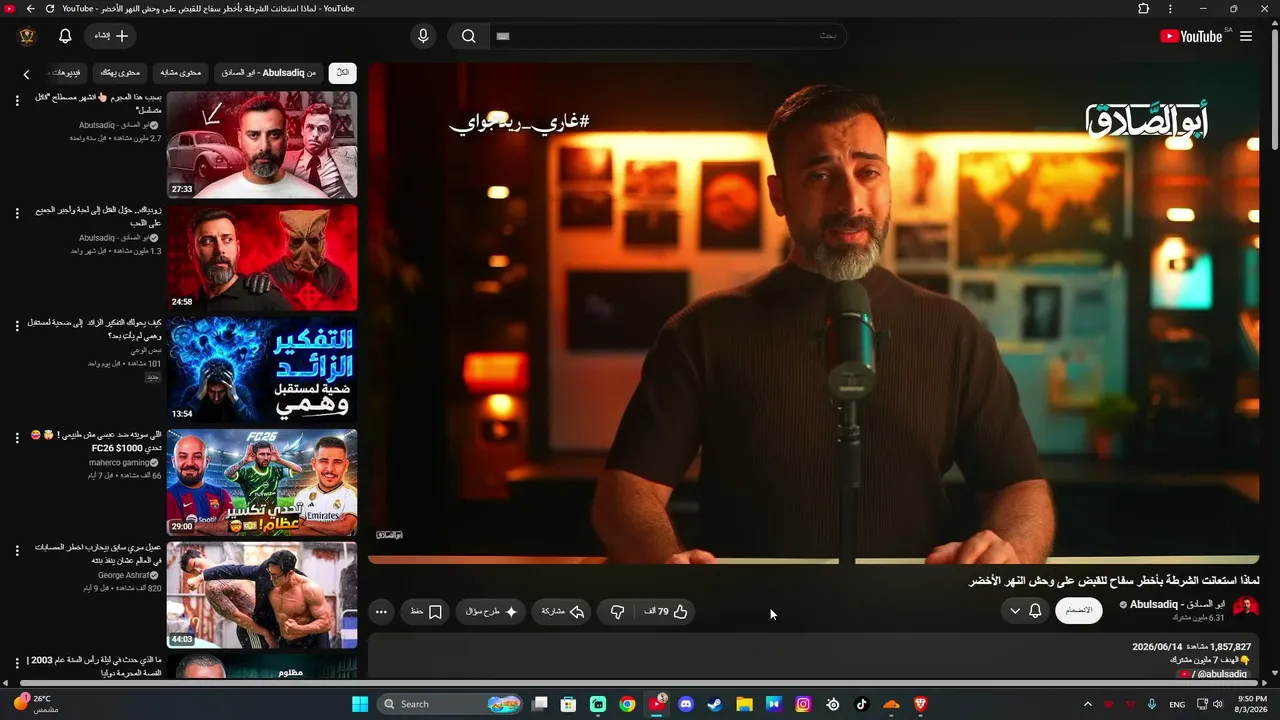1280x720 pixels.
Task: Open the 24:58 masked man video thumbnail
Action: 262,258
